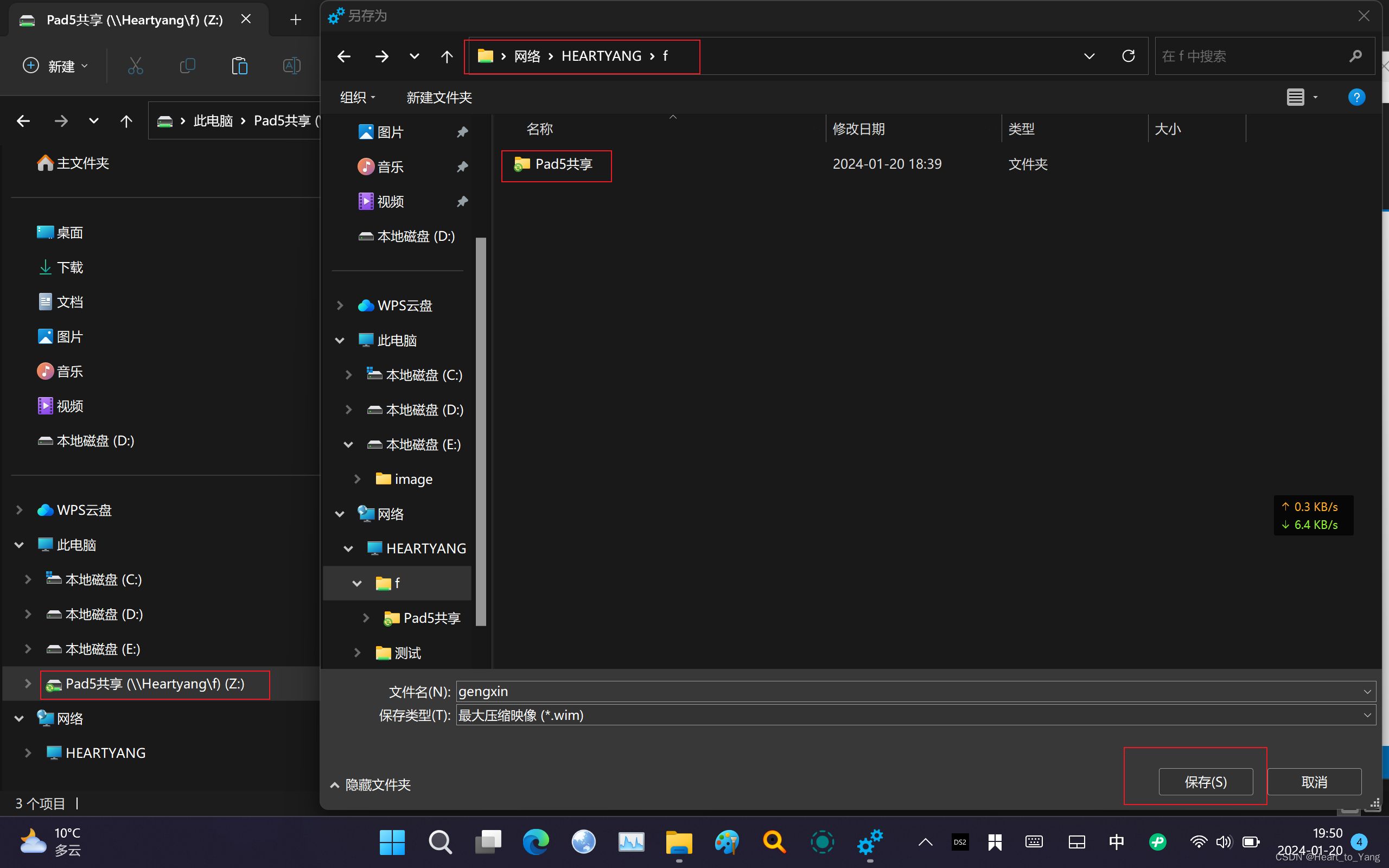Collapse 网络 node in dialog tree

(x=340, y=514)
